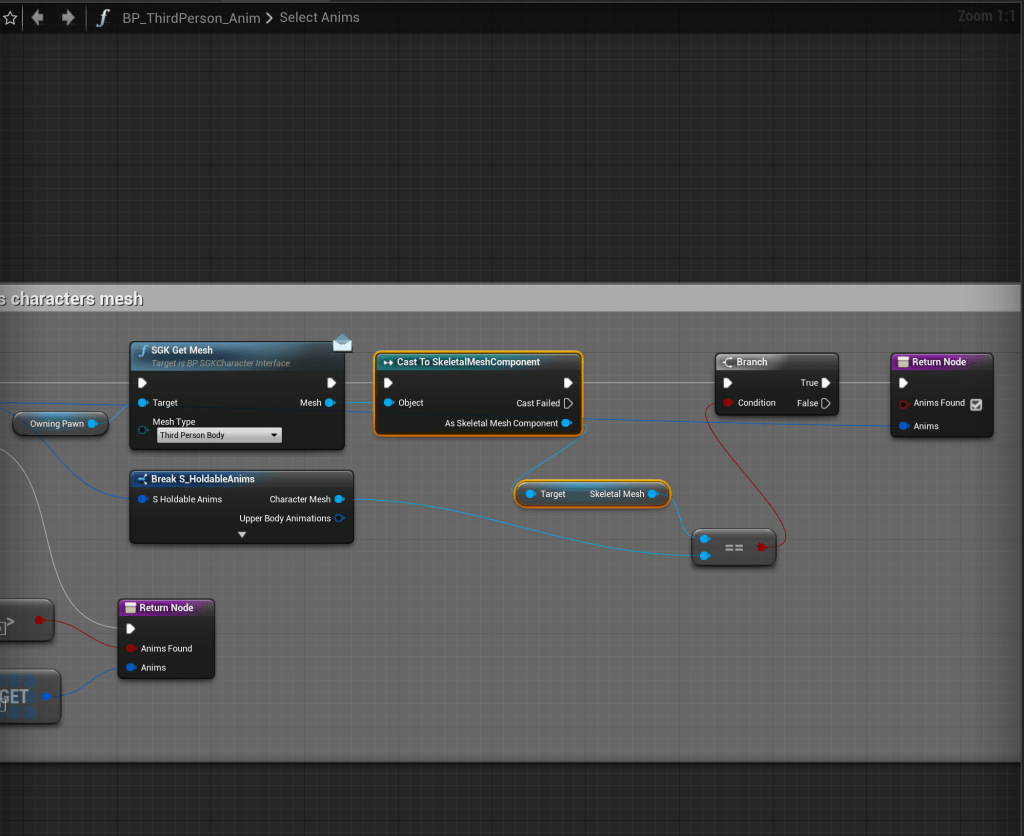The image size is (1024, 836).
Task: Go back using the left arrow
Action: [38, 18]
